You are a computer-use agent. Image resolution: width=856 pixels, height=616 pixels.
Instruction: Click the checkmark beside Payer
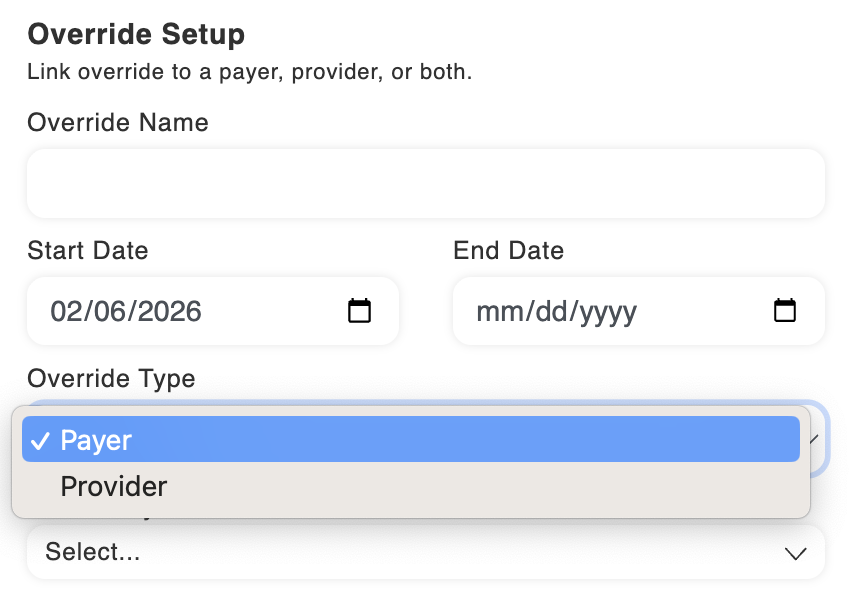(40, 440)
